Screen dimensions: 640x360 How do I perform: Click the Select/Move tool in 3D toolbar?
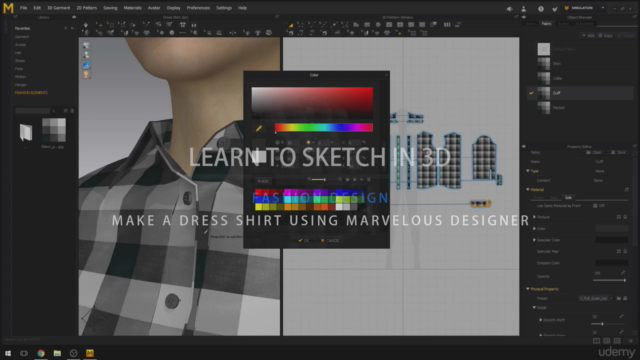pos(99,25)
